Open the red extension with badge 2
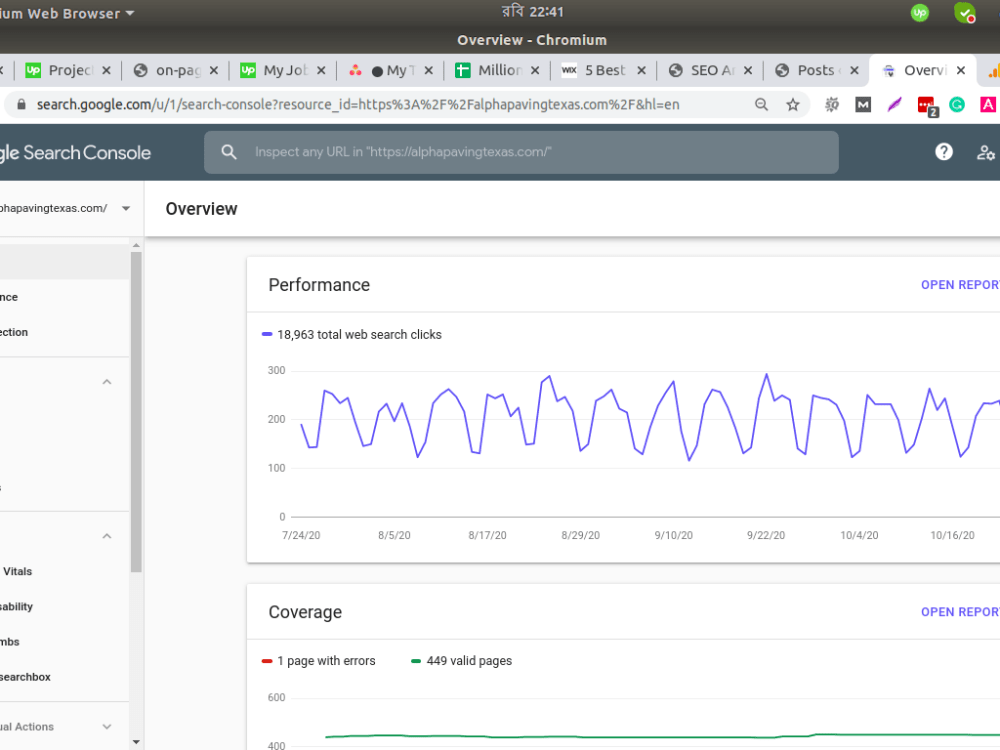This screenshot has height=750, width=1000. [x=927, y=106]
